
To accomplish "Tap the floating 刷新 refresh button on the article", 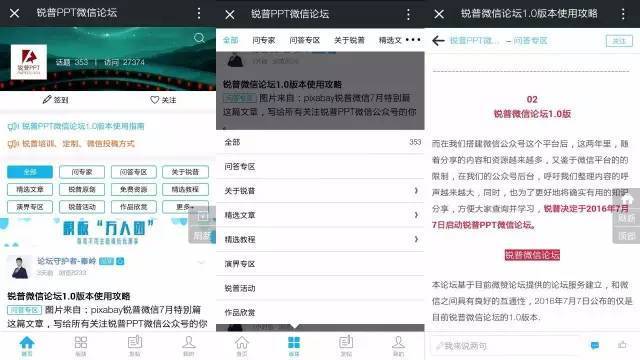I will 627,218.
